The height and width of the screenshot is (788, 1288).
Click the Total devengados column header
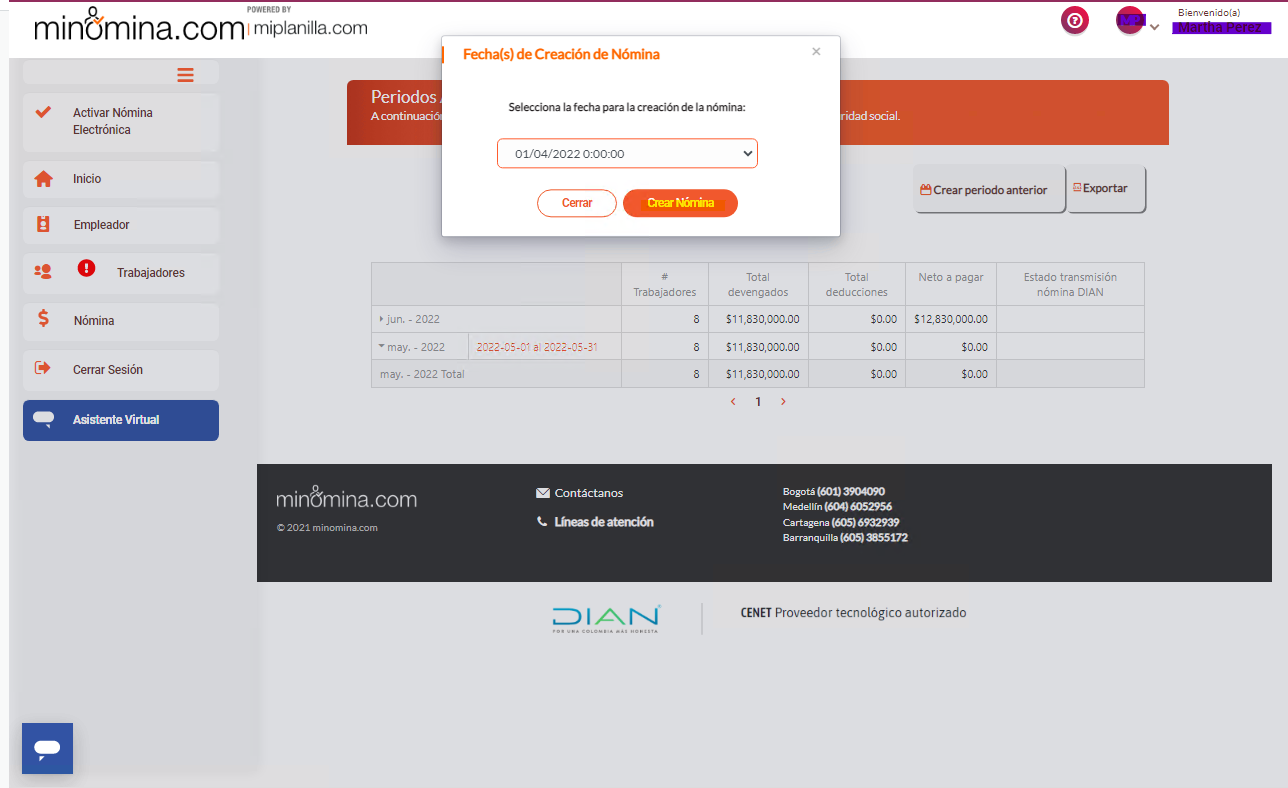tap(758, 284)
